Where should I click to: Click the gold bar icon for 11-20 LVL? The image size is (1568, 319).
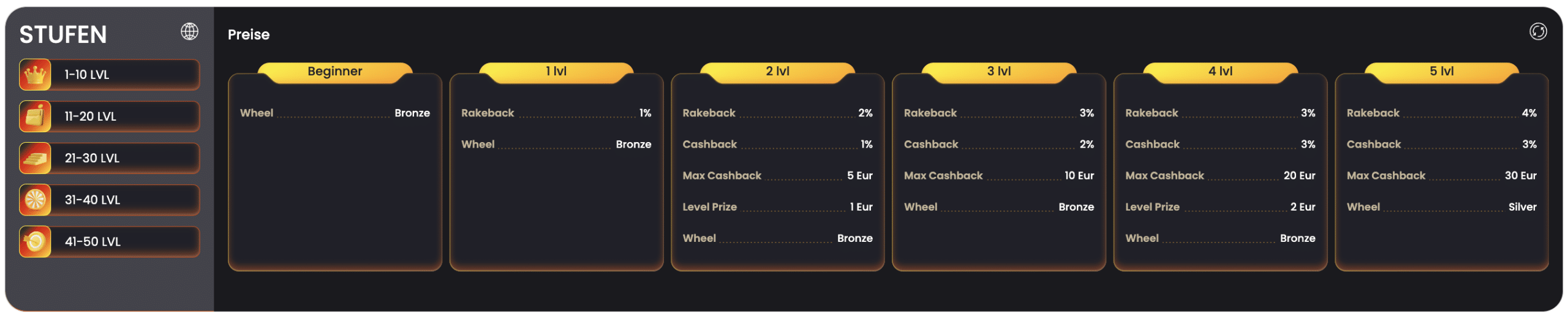(35, 116)
